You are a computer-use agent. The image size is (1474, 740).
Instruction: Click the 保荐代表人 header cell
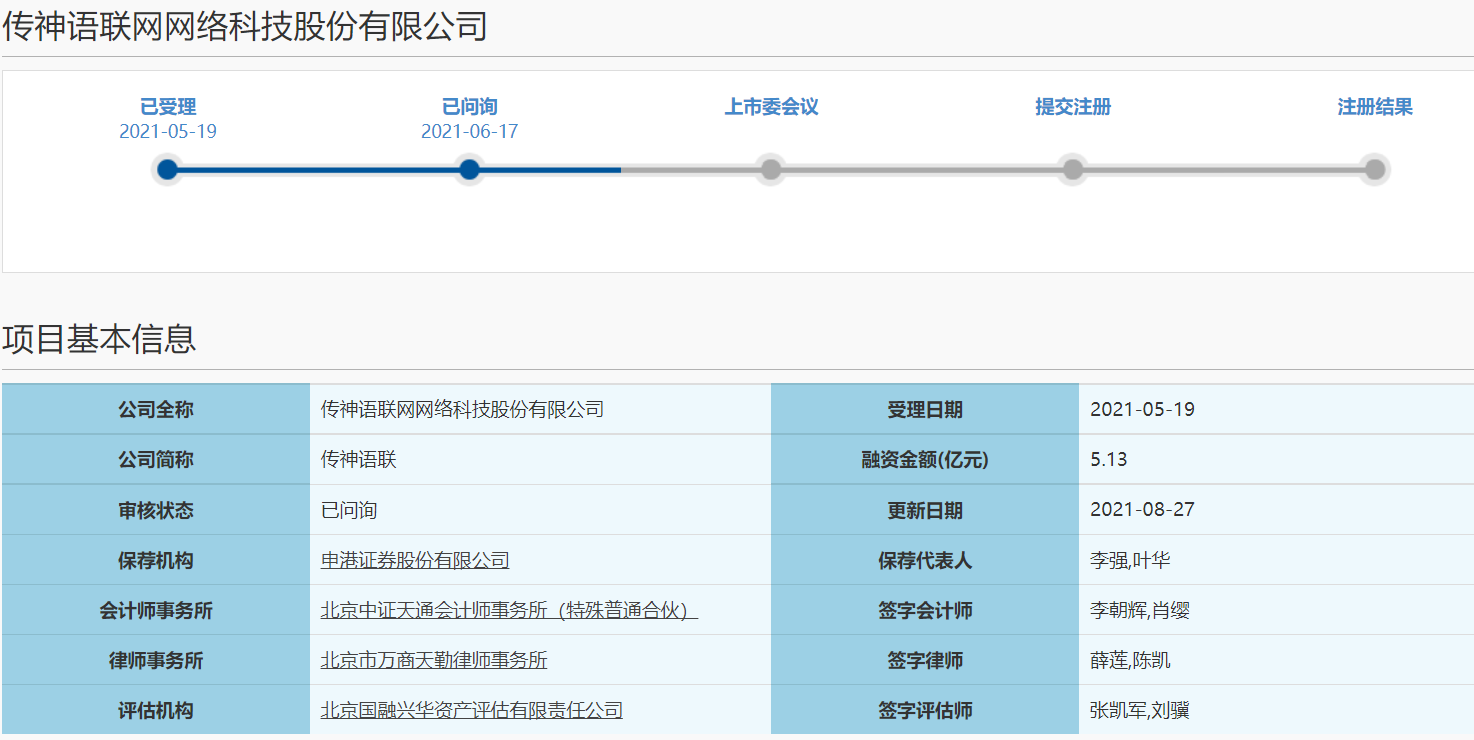(x=925, y=560)
